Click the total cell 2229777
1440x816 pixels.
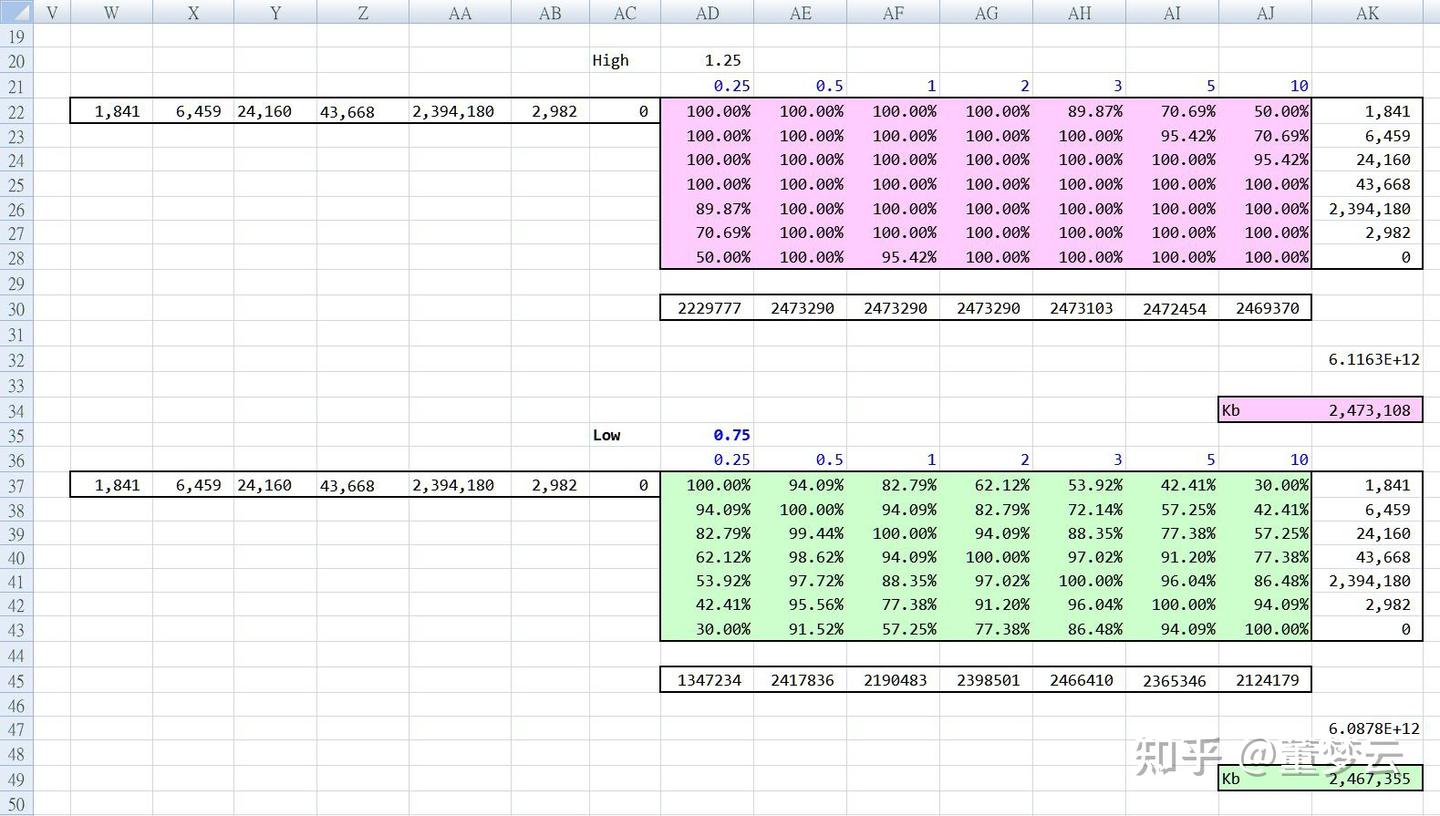click(x=707, y=308)
